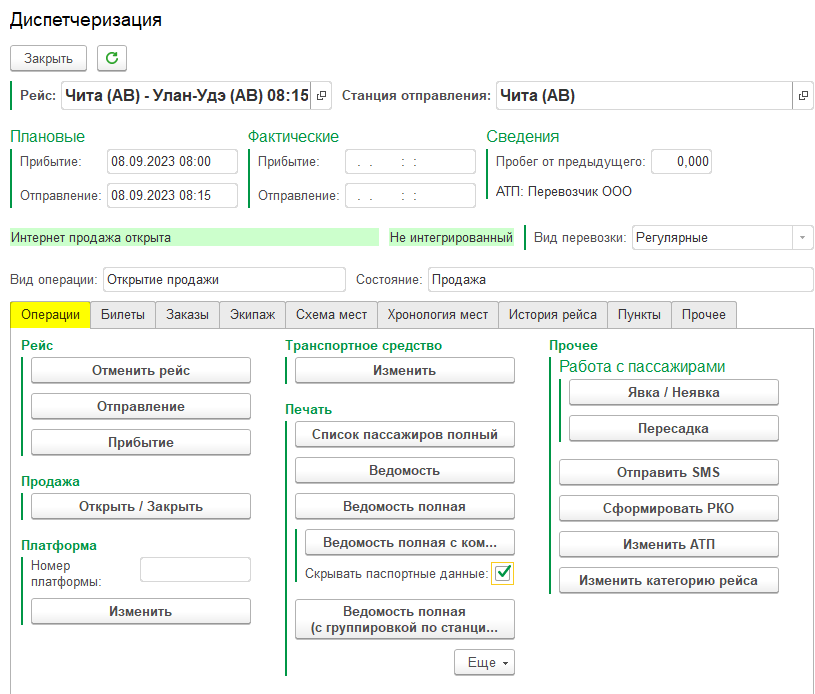Viewport: 815px width, 694px height.
Task: Print Список пассажиров полный
Action: click(x=404, y=434)
